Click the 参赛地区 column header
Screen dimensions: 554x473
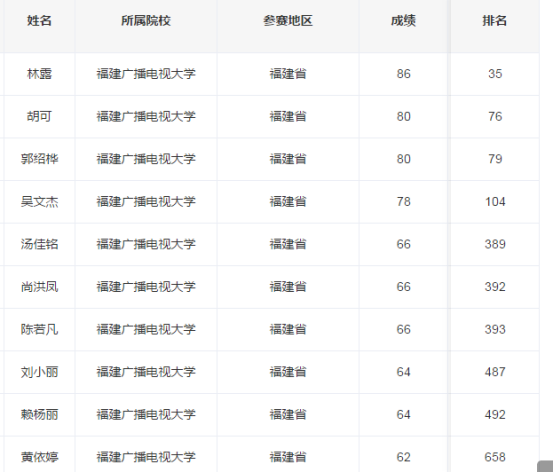[288, 21]
